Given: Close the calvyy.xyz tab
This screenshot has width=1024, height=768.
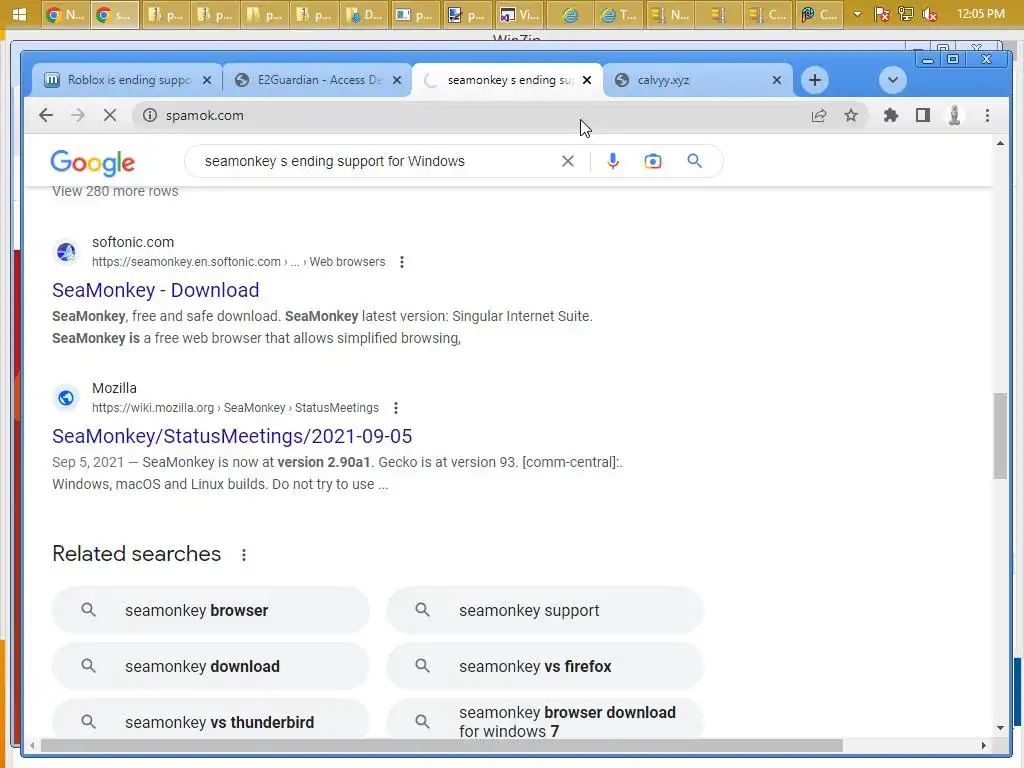Looking at the screenshot, I should [x=776, y=80].
